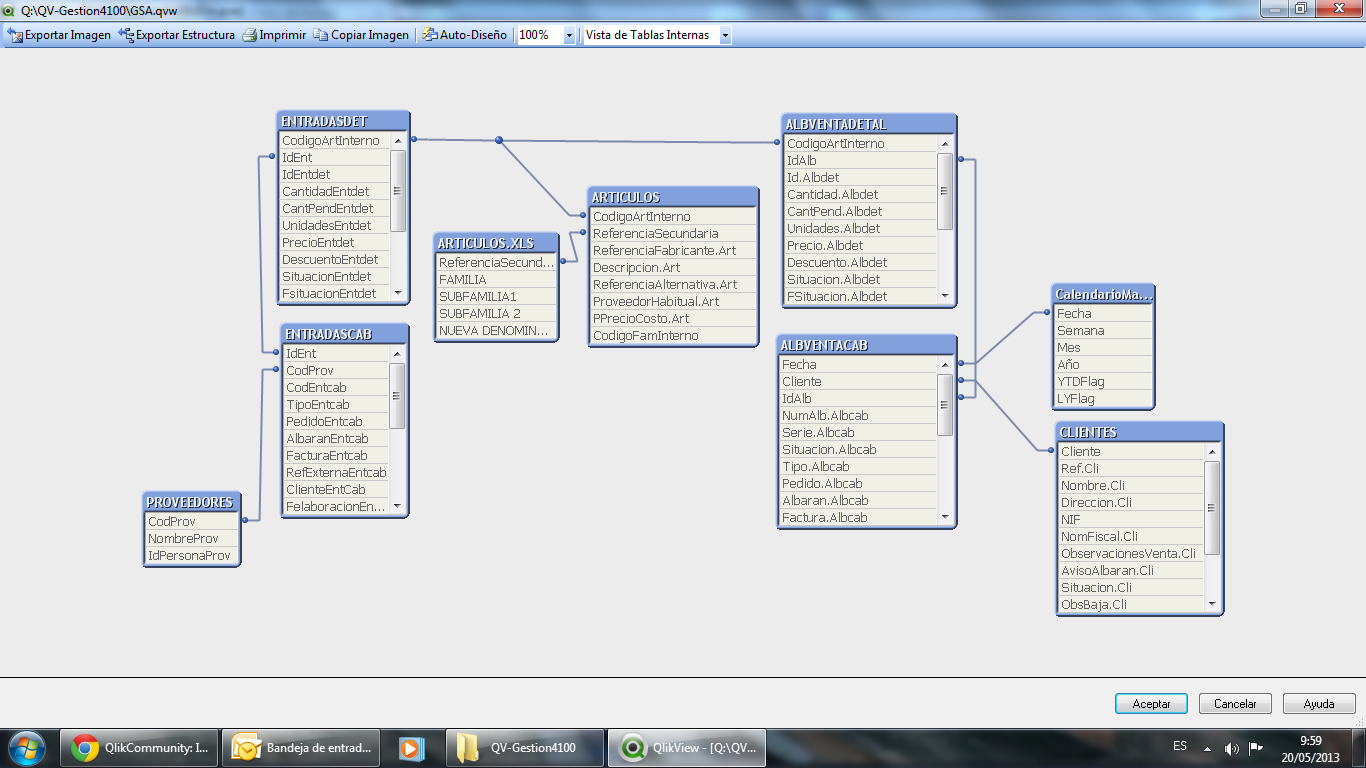The image size is (1366, 768).
Task: Print the diagram using Imprimir
Action: pyautogui.click(x=274, y=35)
